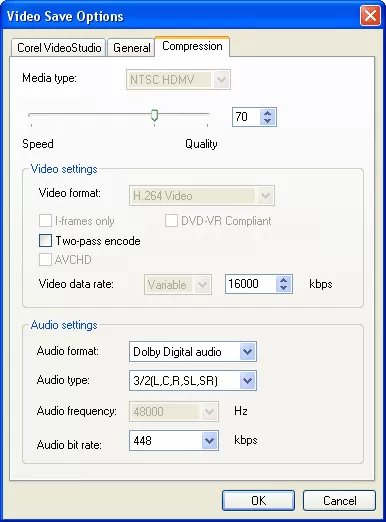Toggle the AVCHD checkbox
Image resolution: width=386 pixels, height=522 pixels.
45,260
